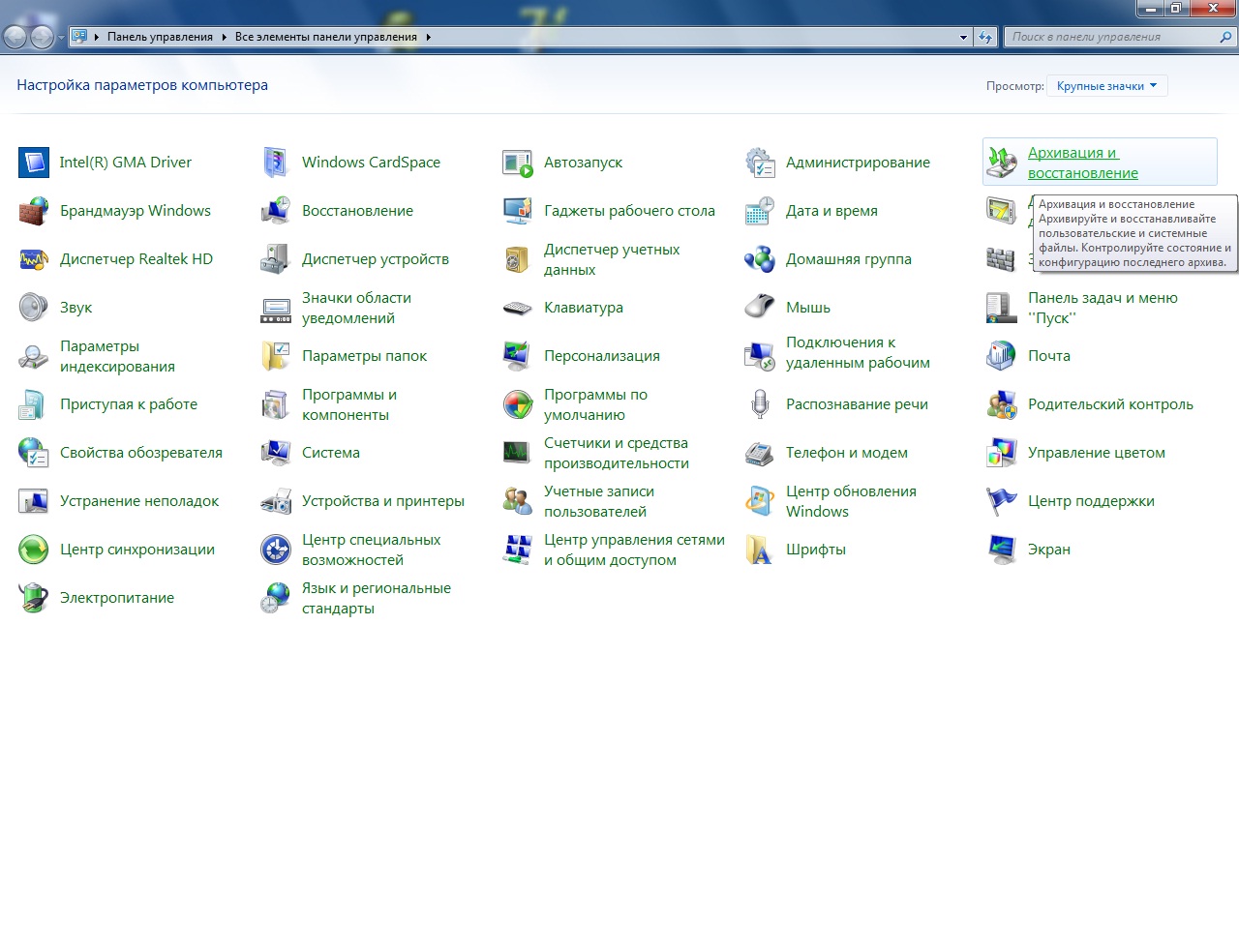Open the Персонализация link
The image size is (1239, 952).
[x=602, y=356]
